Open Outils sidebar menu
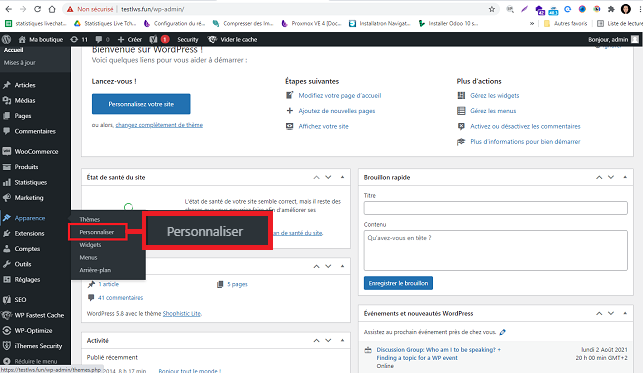The image size is (643, 373). pyautogui.click(x=23, y=264)
